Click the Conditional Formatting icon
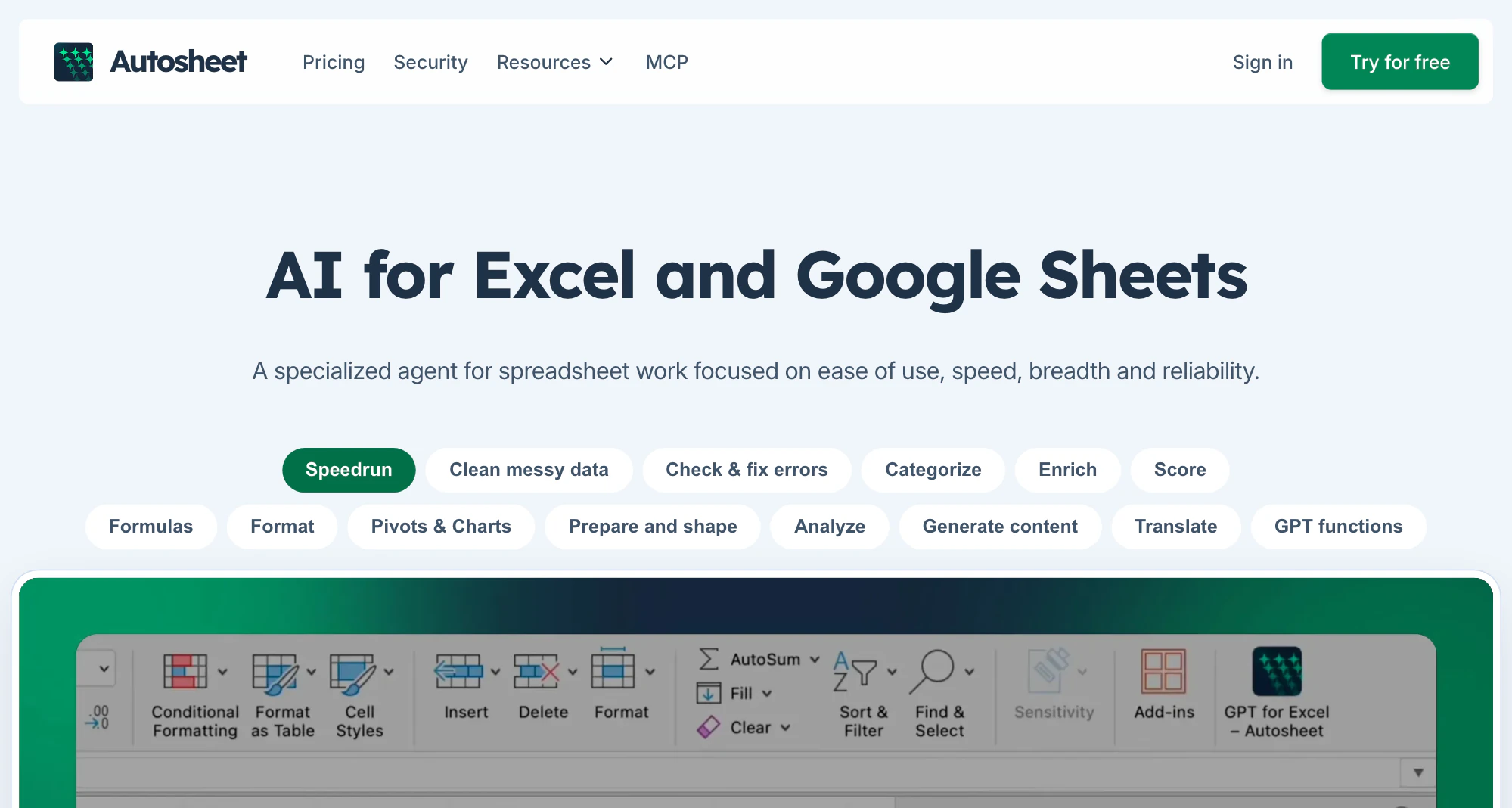 click(185, 672)
